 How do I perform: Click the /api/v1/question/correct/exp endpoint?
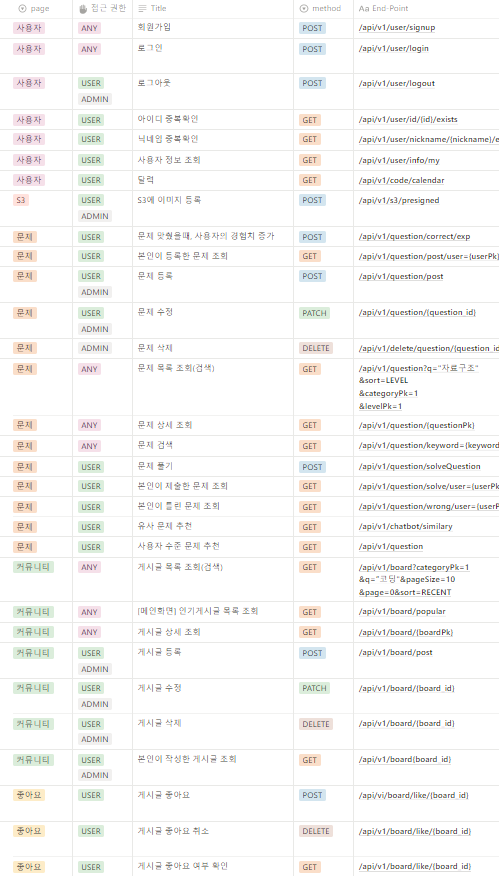pos(414,236)
